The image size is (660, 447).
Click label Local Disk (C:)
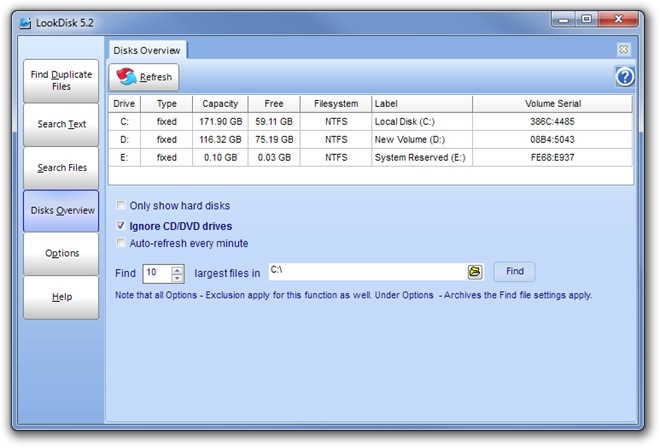(405, 122)
